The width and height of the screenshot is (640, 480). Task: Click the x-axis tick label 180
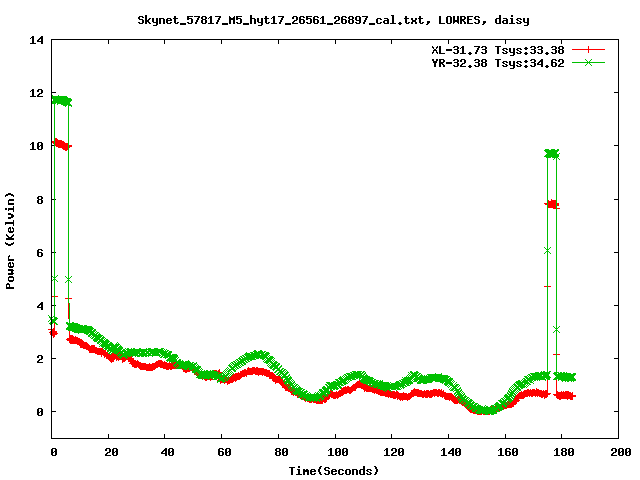pos(564,452)
